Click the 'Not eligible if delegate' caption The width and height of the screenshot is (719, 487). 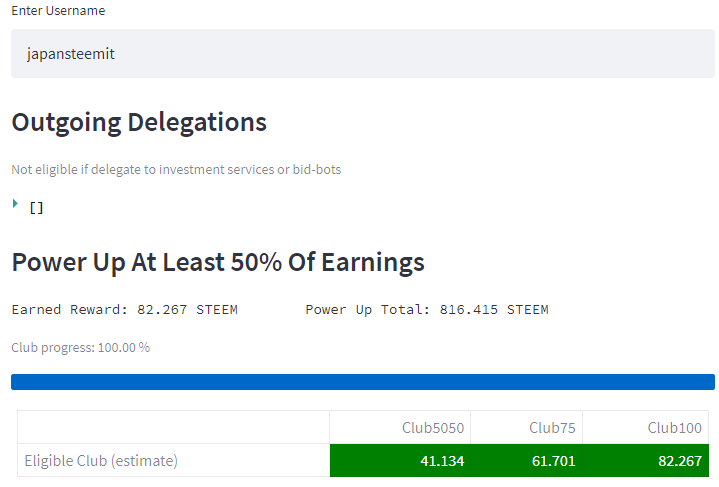pyautogui.click(x=176, y=170)
